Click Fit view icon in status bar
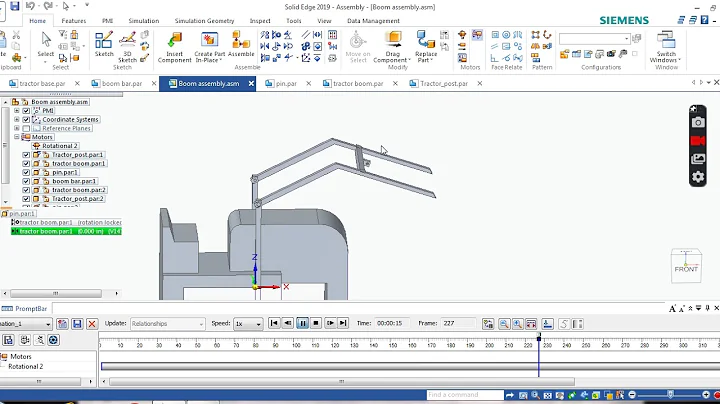 pyautogui.click(x=547, y=395)
